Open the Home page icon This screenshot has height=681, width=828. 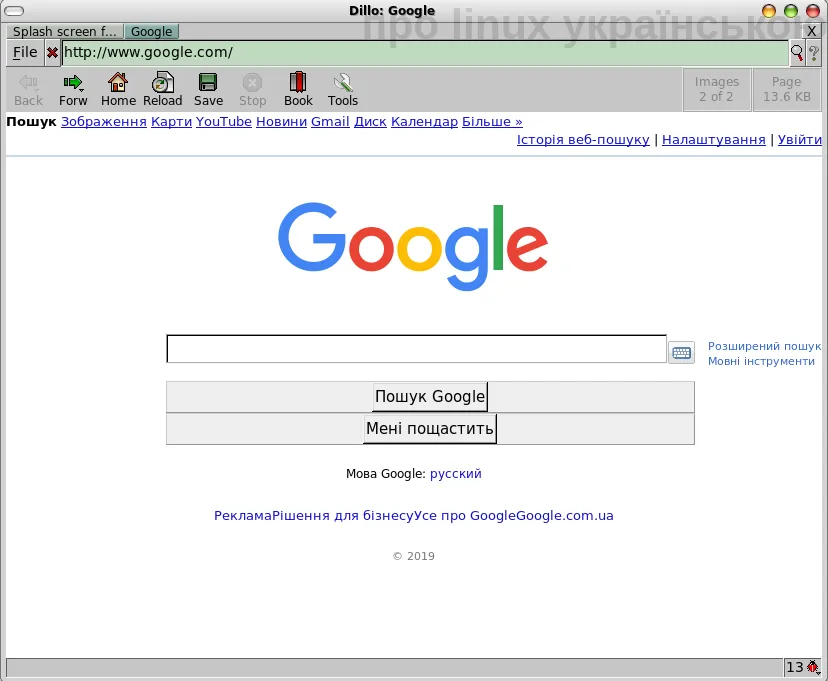click(x=118, y=90)
